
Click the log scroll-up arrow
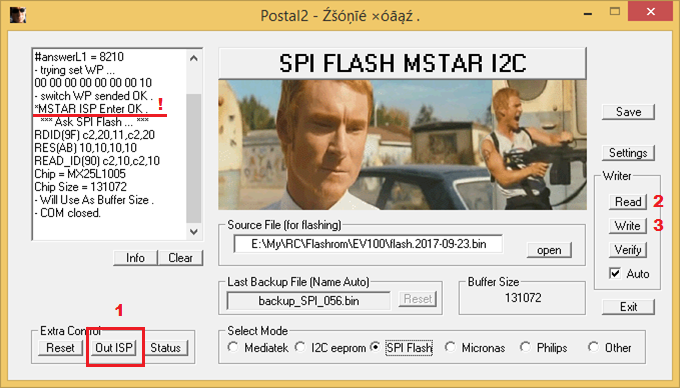click(x=194, y=58)
